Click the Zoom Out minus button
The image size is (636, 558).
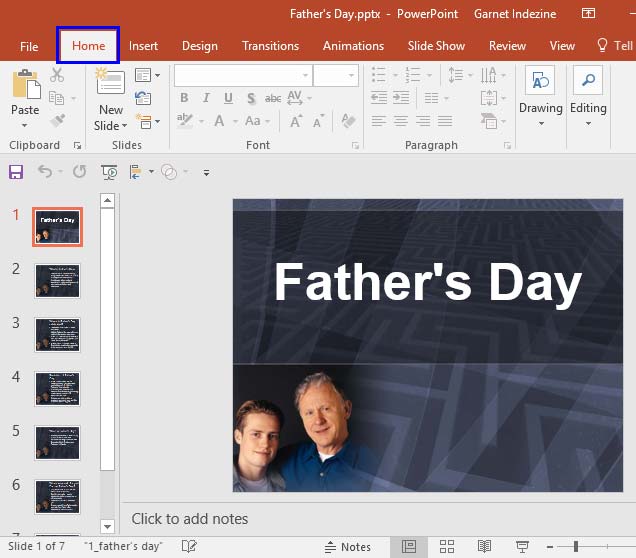tap(550, 547)
